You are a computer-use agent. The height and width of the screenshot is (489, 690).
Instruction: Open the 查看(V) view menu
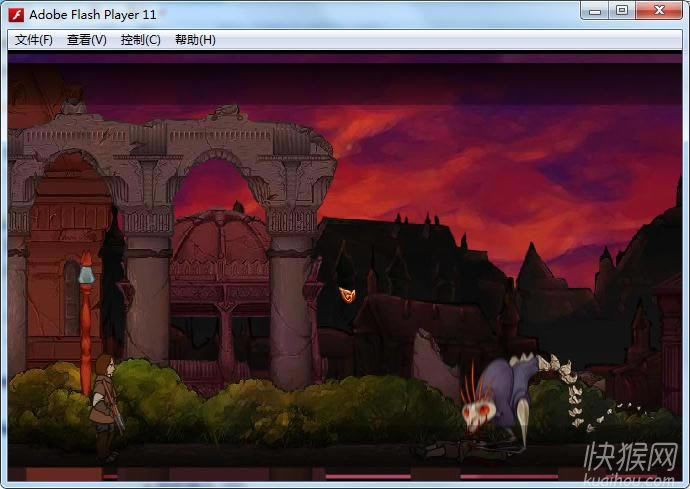tap(87, 40)
